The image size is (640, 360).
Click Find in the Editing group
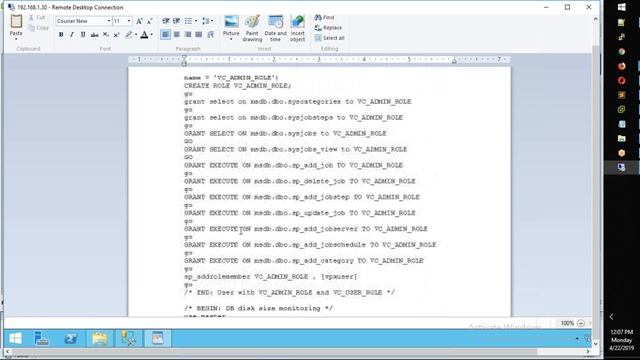pos(324,18)
